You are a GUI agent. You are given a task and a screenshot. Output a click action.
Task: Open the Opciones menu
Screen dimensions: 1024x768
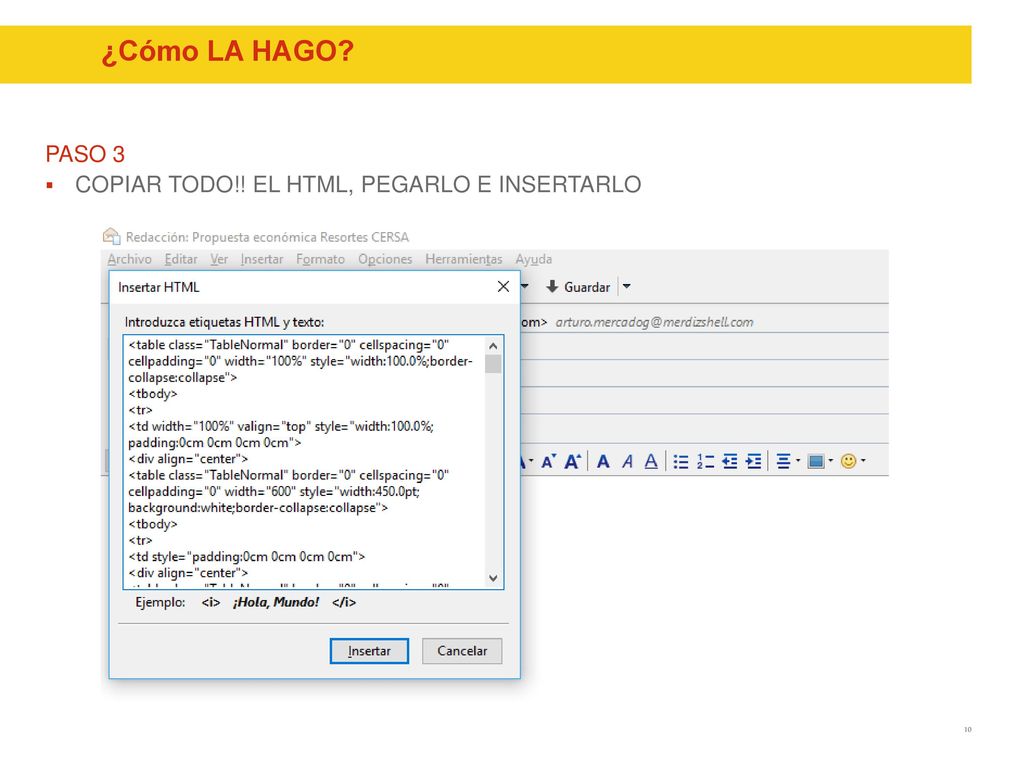pyautogui.click(x=385, y=259)
